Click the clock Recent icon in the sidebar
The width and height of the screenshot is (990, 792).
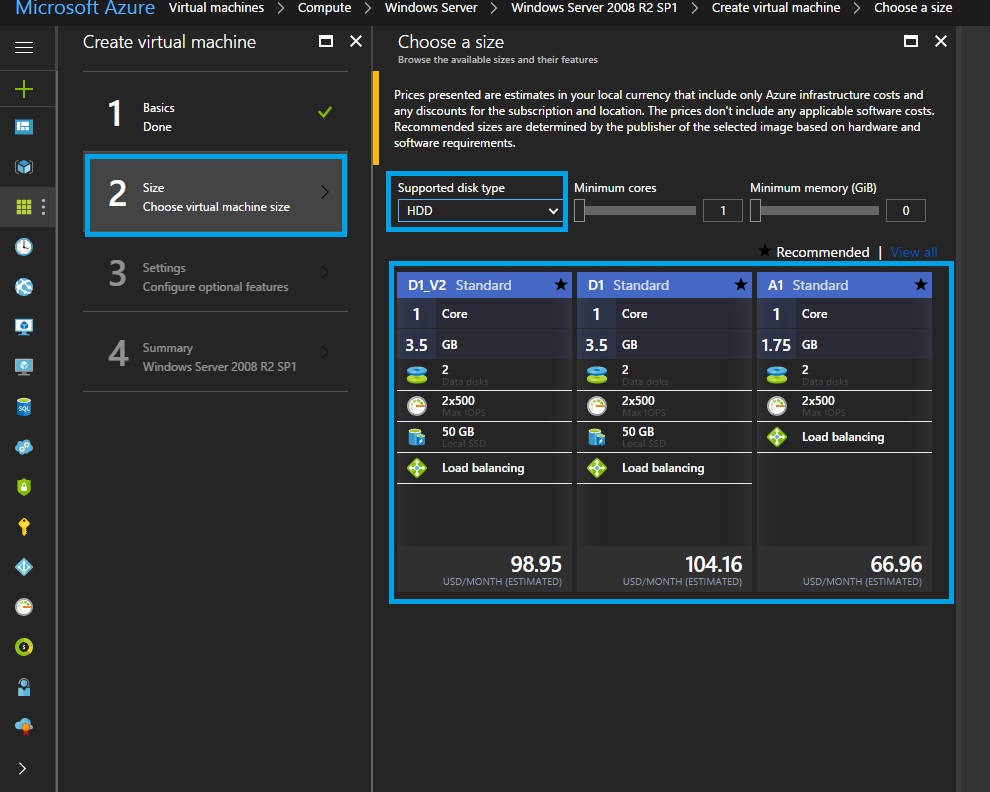point(24,247)
